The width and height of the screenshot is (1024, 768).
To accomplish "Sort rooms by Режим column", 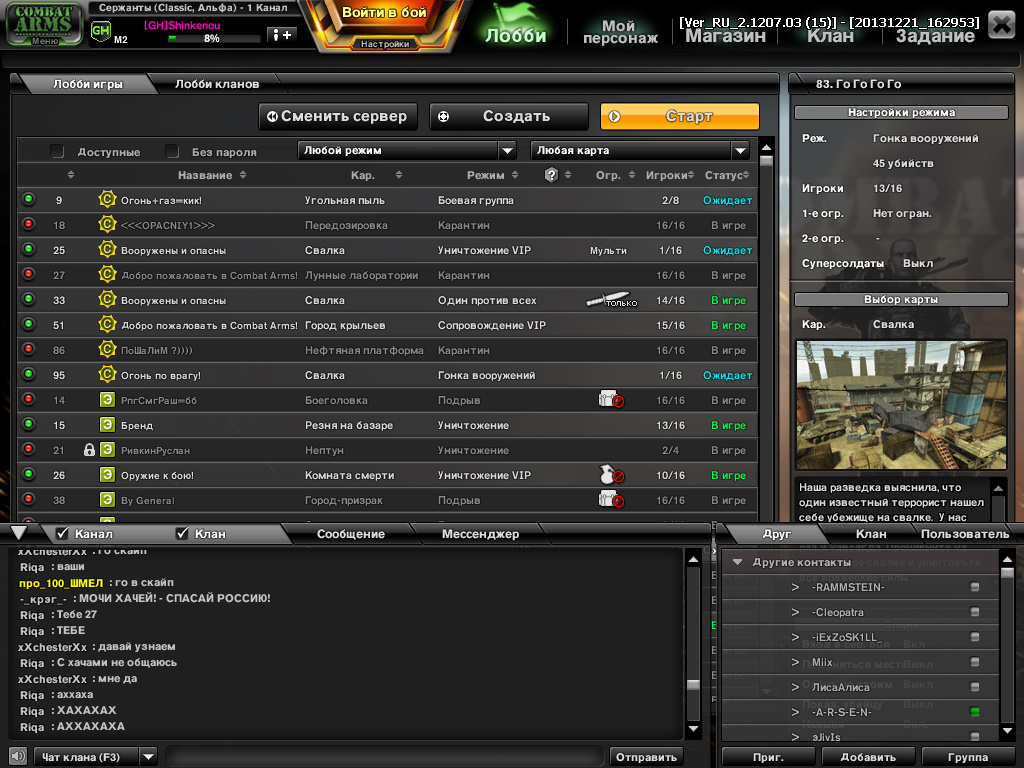I will (x=492, y=175).
